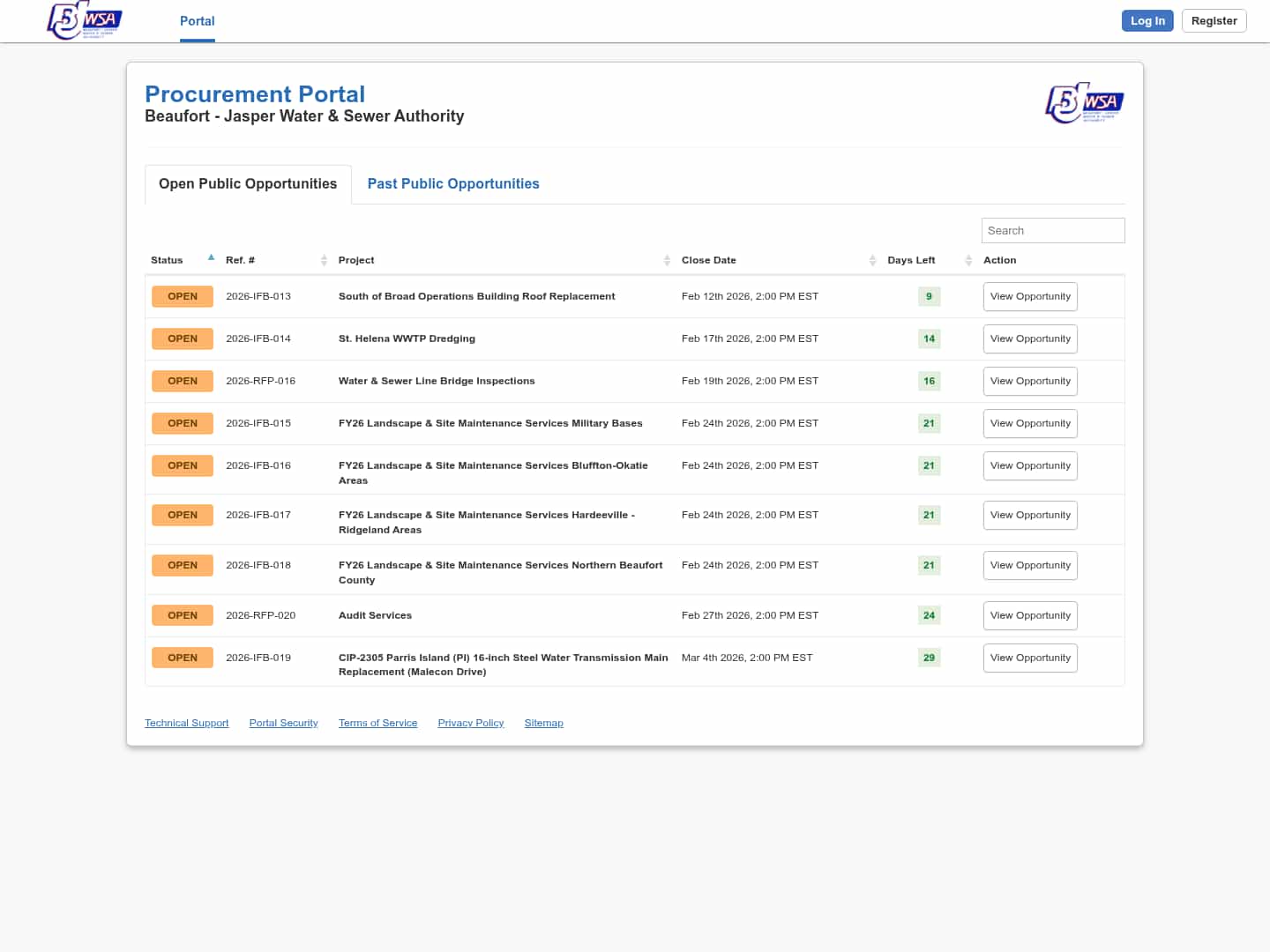Open the Sitemap footer link
1270x952 pixels.
tap(543, 723)
